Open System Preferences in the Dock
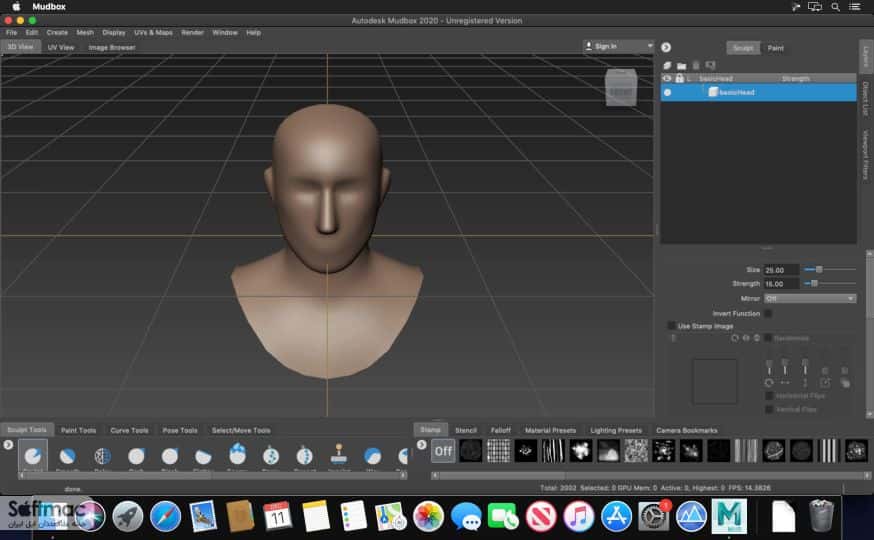The image size is (874, 540). point(652,516)
